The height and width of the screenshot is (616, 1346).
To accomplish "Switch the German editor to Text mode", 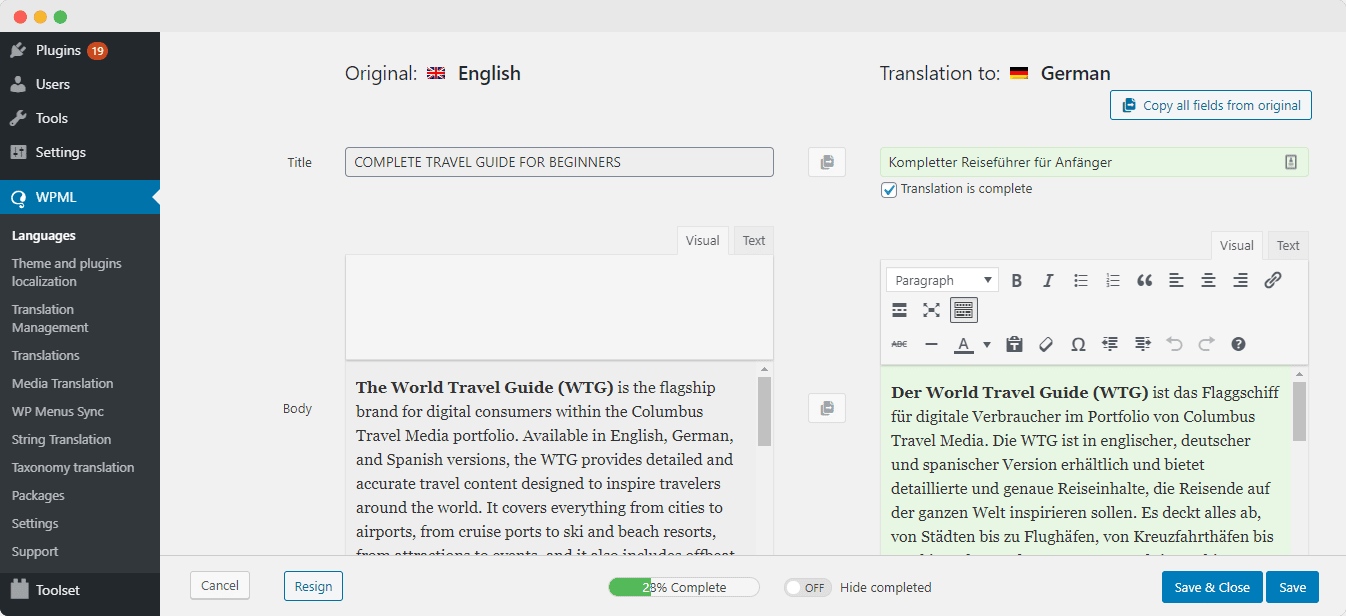I will click(1287, 245).
